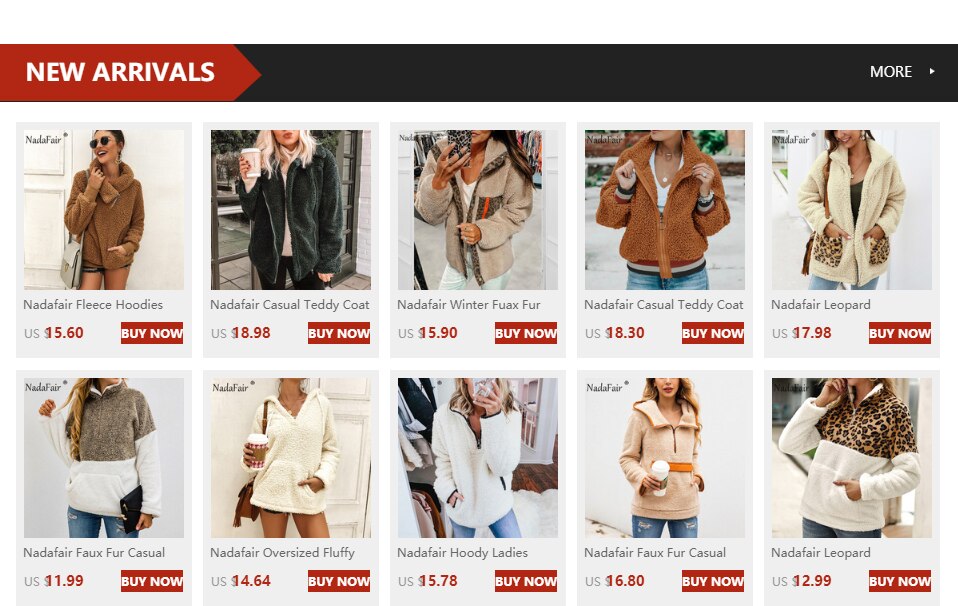Click the NEW ARRIVALS banner heading
Viewport: 958px width, 606px height.
click(120, 72)
